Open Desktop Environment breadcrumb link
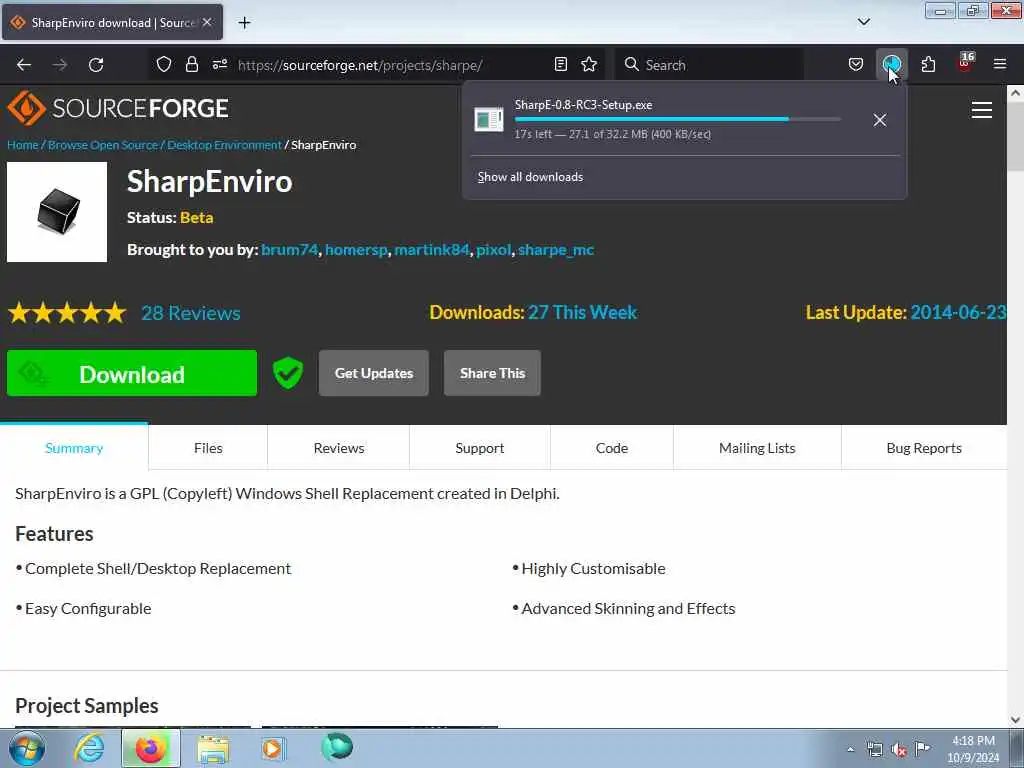Viewport: 1024px width, 768px height. coord(224,145)
